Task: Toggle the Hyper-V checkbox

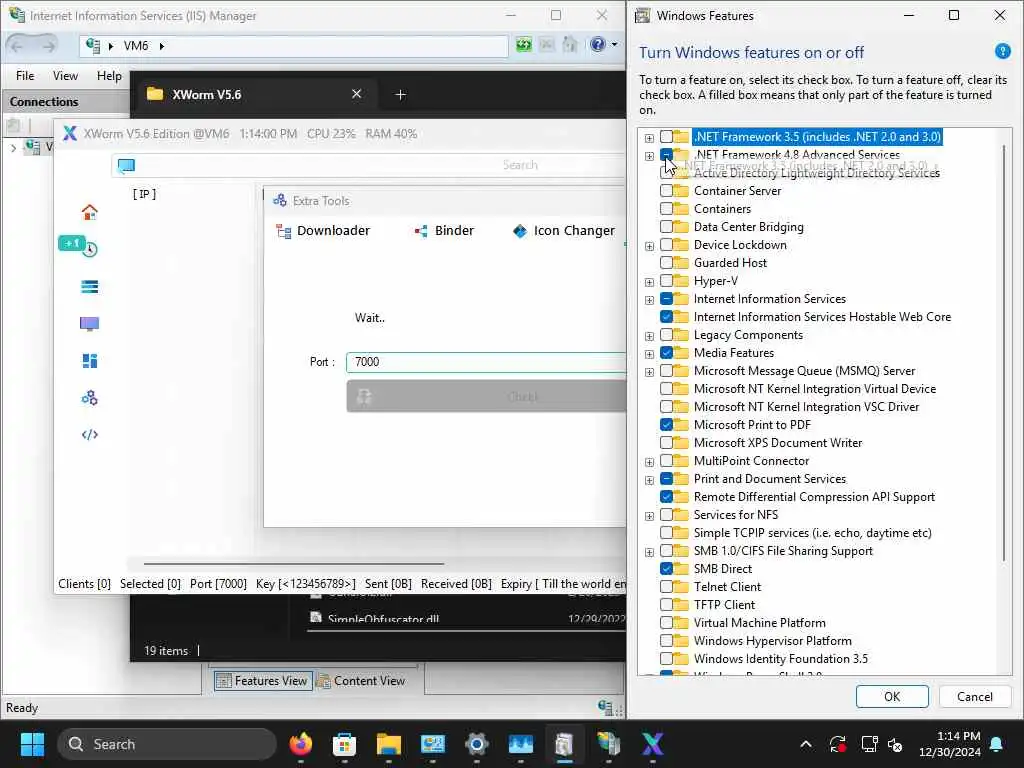Action: [666, 281]
